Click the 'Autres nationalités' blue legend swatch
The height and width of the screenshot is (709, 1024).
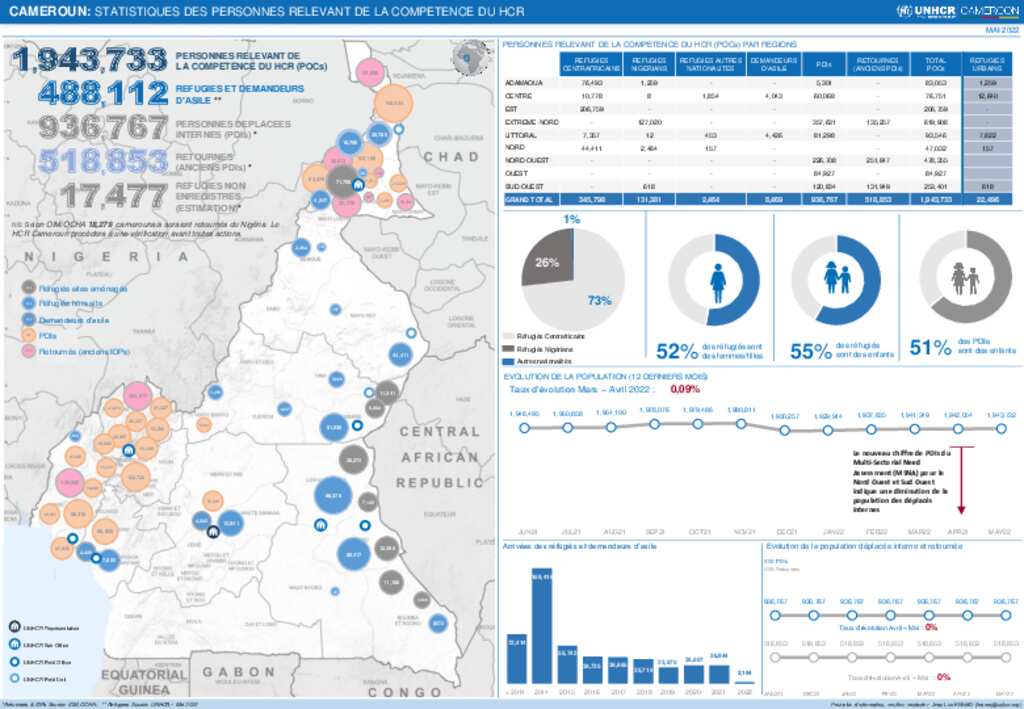pos(508,361)
